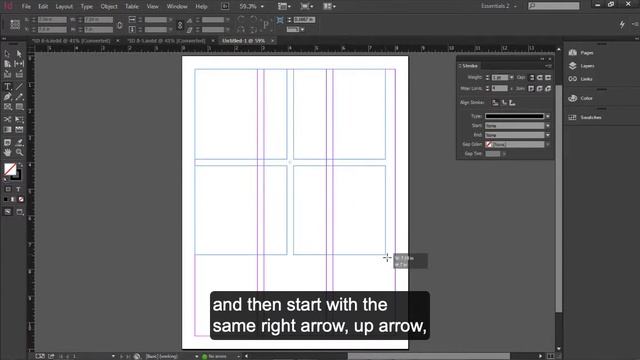Click the Fill color swatch in toolbox
Screen dimensions: 640x360
coord(10,169)
